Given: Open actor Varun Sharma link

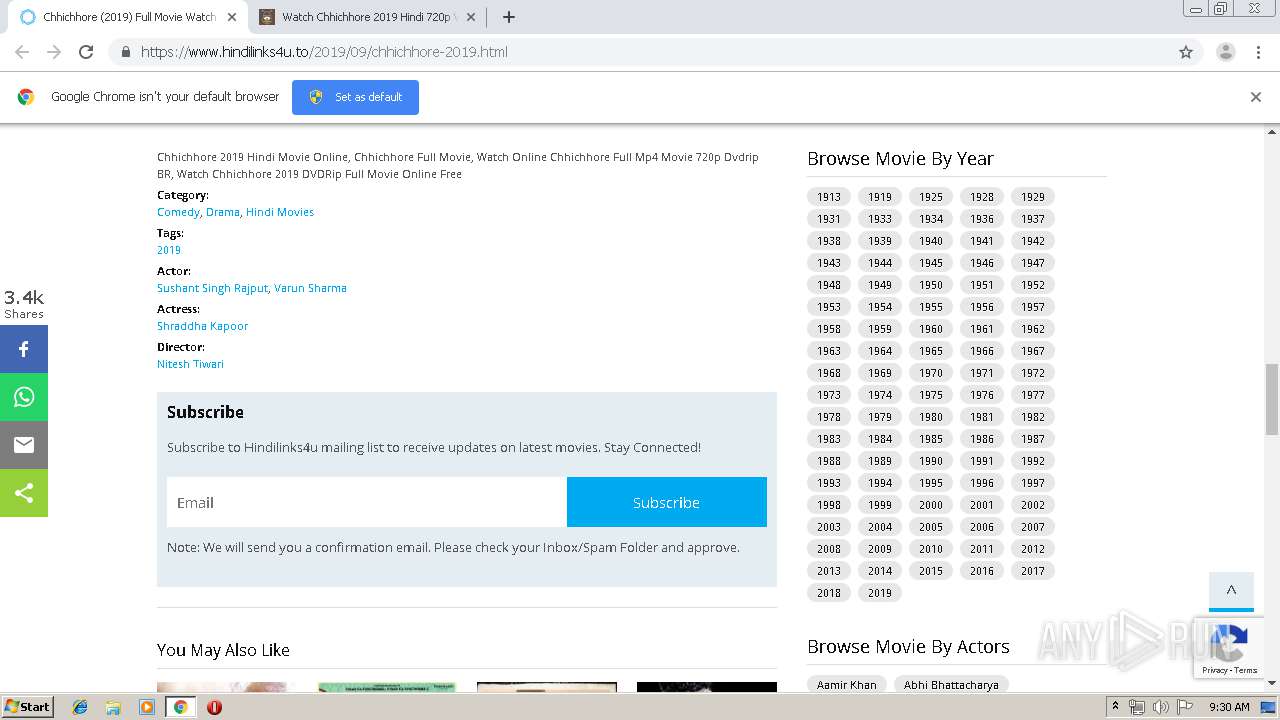Looking at the screenshot, I should (x=310, y=288).
